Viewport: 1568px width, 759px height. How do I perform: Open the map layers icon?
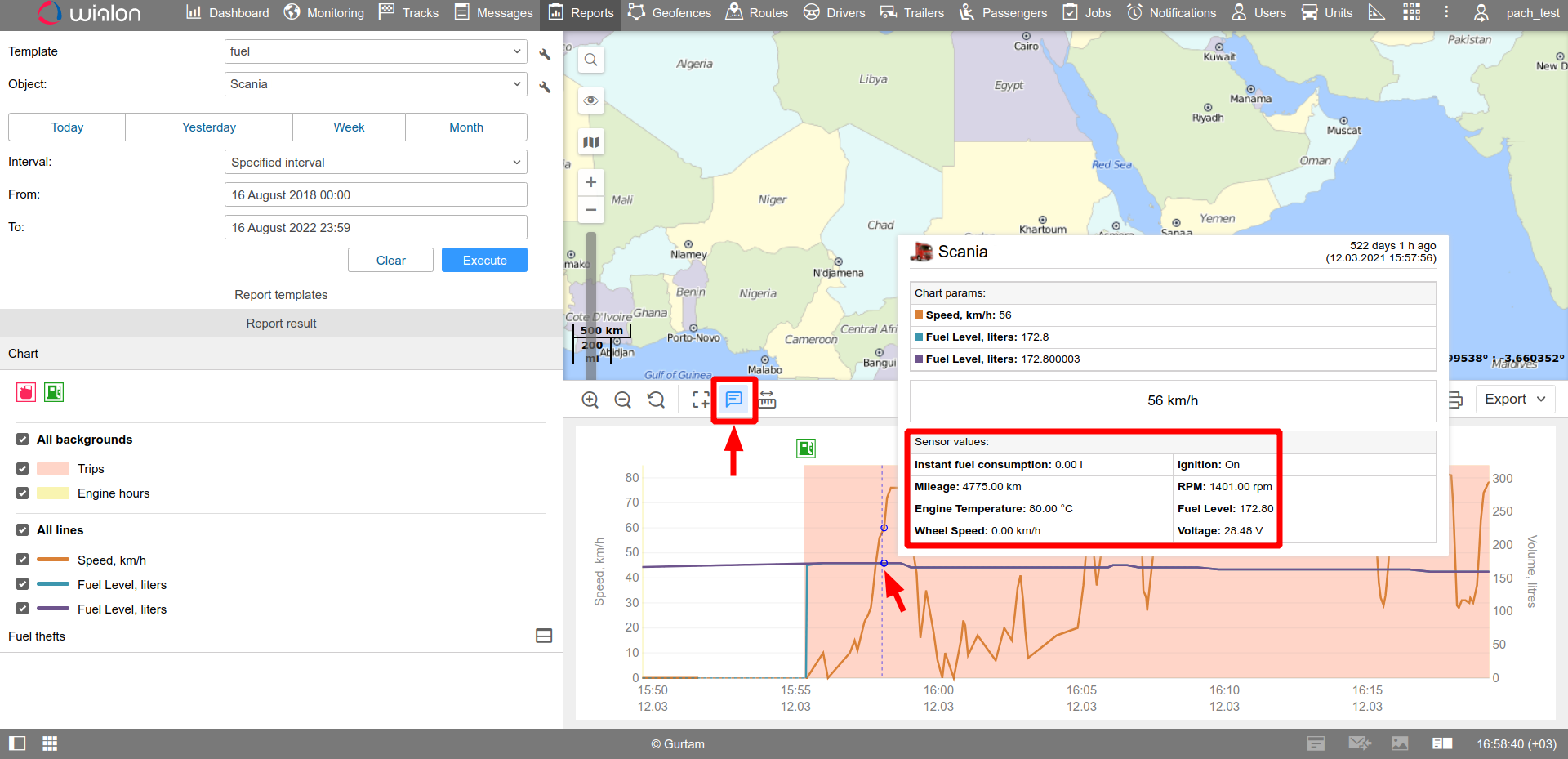pos(591,142)
